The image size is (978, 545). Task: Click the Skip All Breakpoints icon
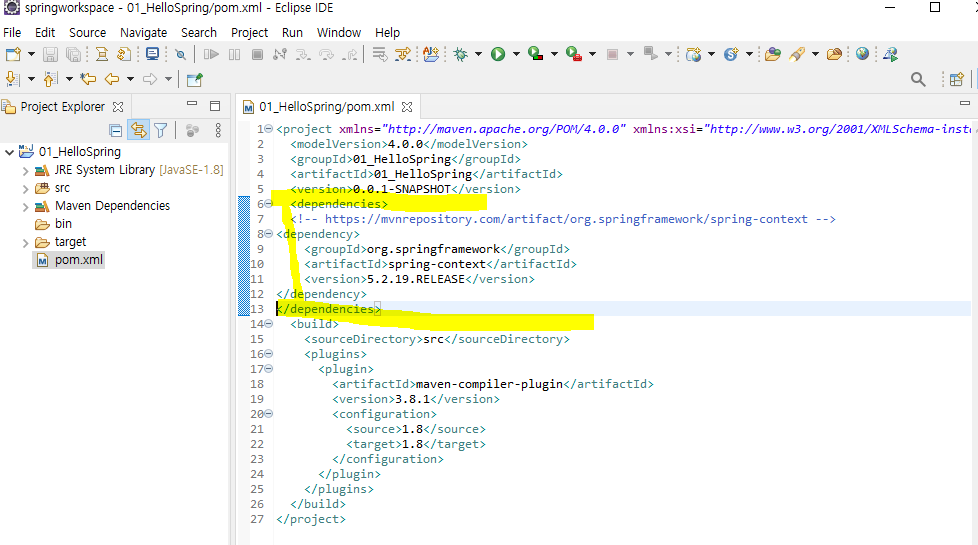(180, 54)
